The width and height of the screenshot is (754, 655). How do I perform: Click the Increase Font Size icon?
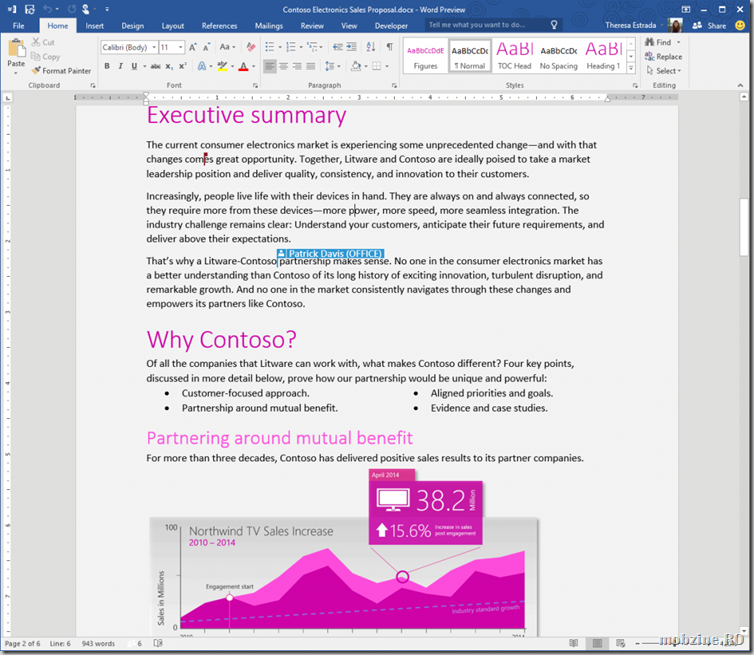click(194, 47)
